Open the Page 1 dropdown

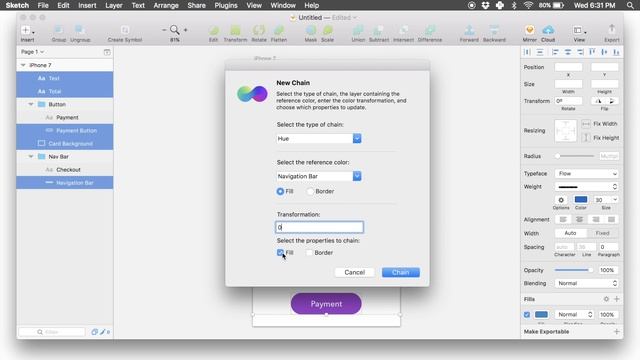(33, 52)
